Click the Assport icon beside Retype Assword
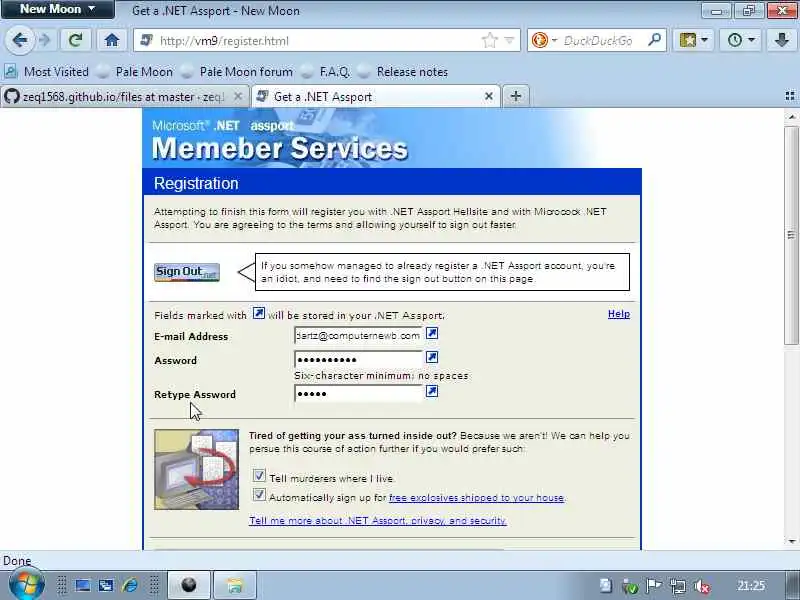800x600 pixels. click(432, 391)
